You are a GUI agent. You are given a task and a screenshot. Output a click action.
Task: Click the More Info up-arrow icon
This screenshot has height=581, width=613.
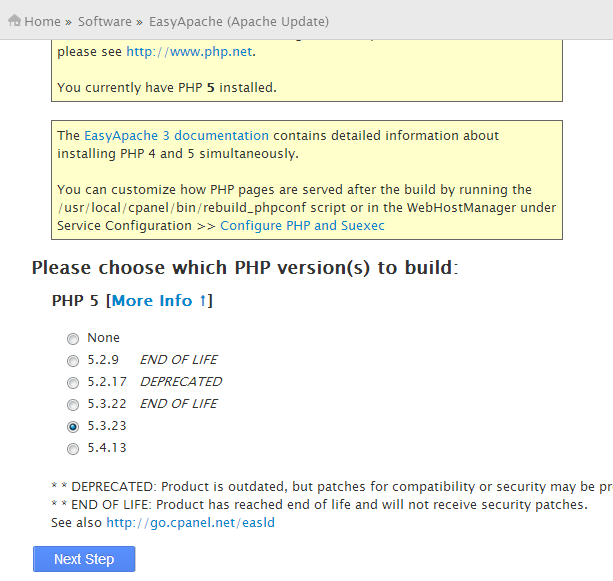pos(203,301)
